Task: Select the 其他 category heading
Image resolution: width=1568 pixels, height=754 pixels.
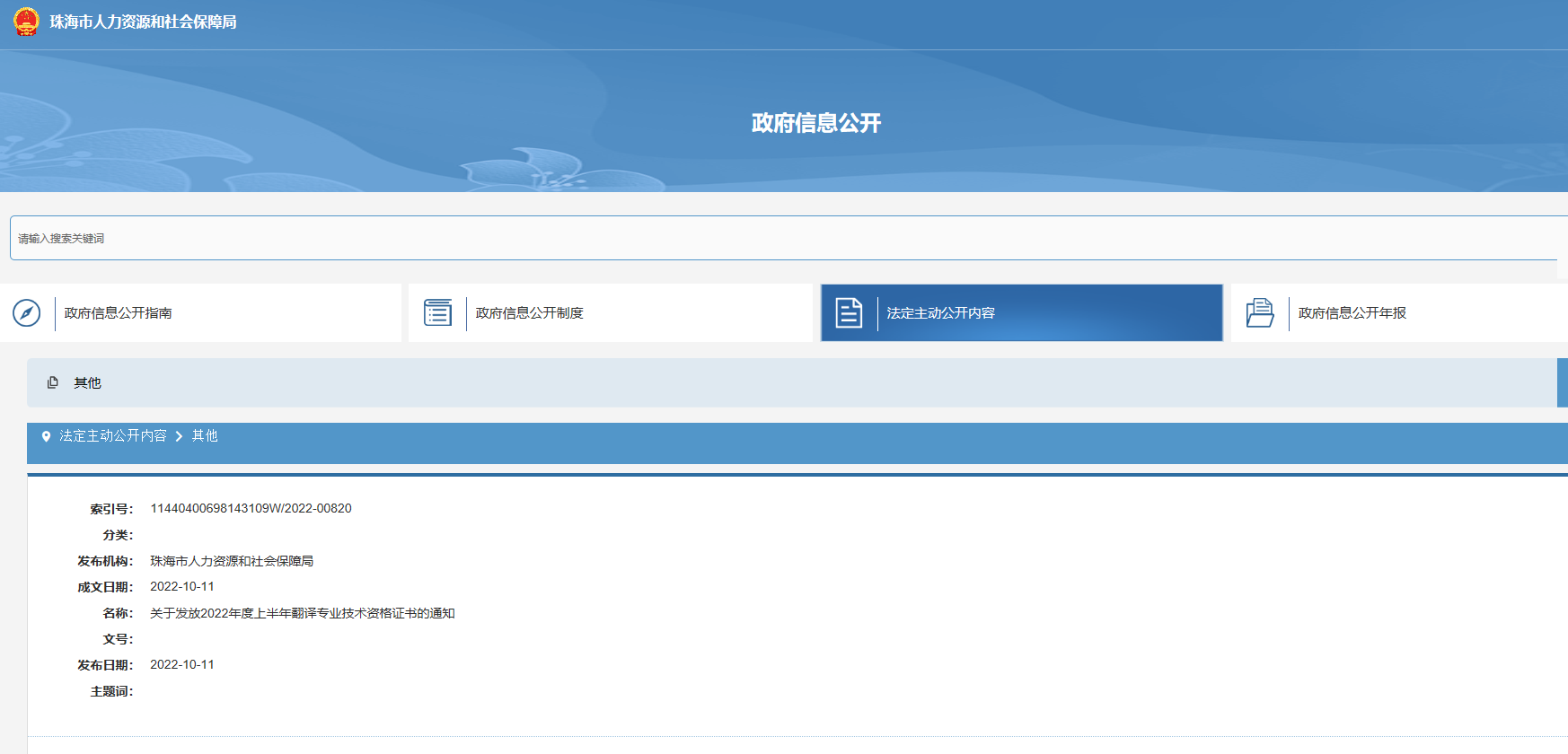Action: pyautogui.click(x=87, y=383)
